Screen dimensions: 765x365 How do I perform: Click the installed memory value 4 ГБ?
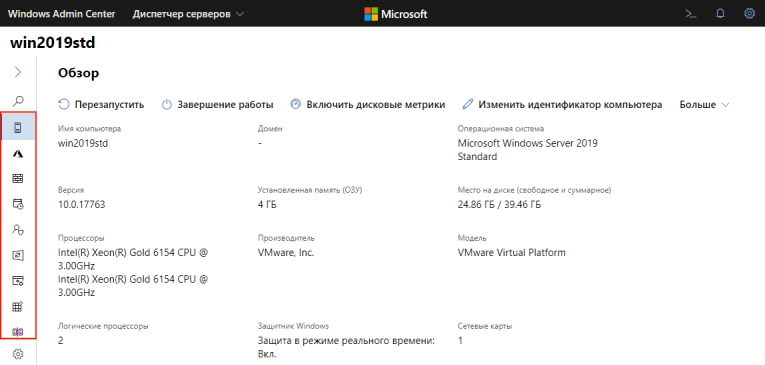click(x=267, y=204)
